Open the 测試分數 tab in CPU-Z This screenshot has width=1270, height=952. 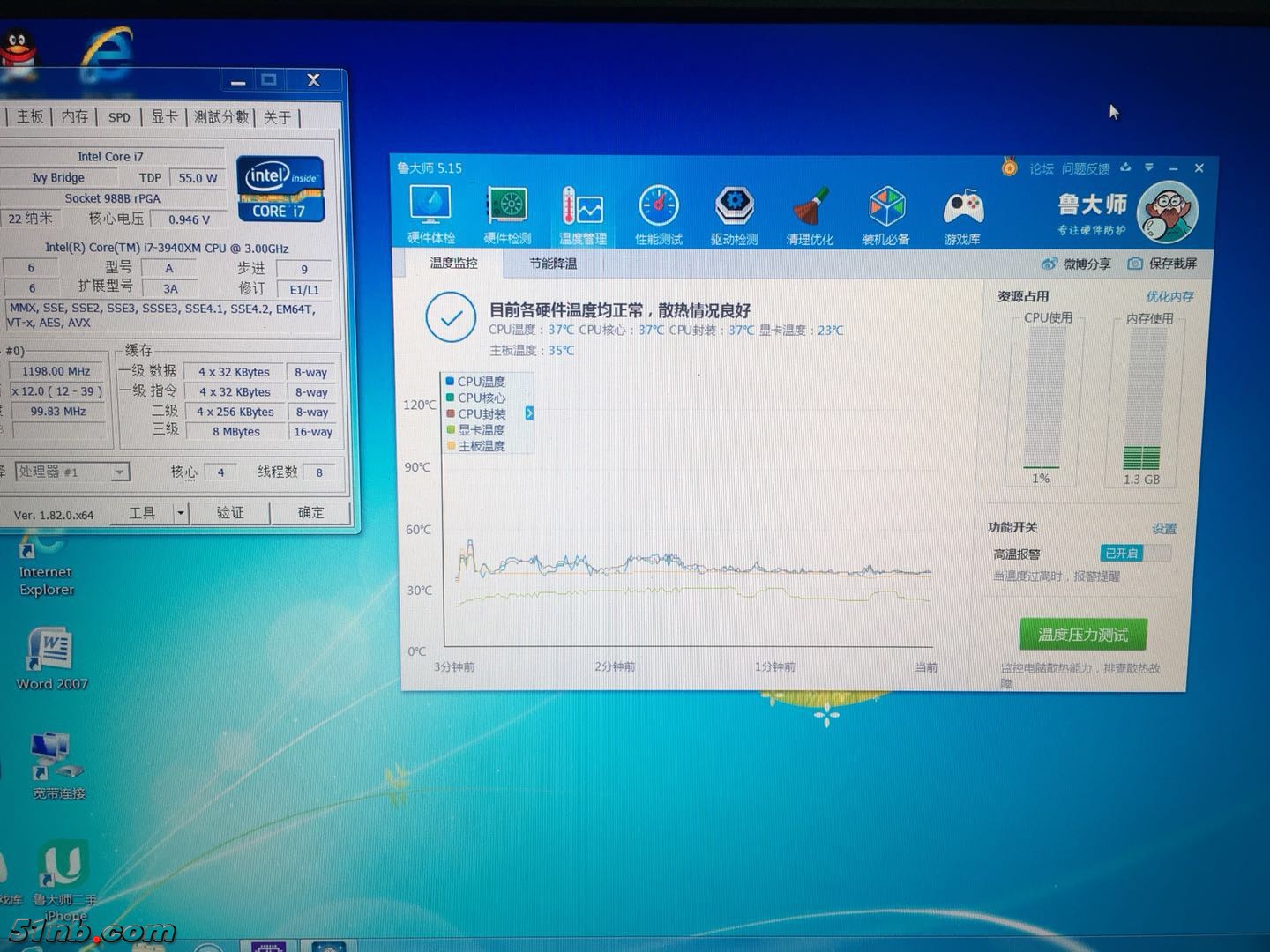[x=221, y=116]
